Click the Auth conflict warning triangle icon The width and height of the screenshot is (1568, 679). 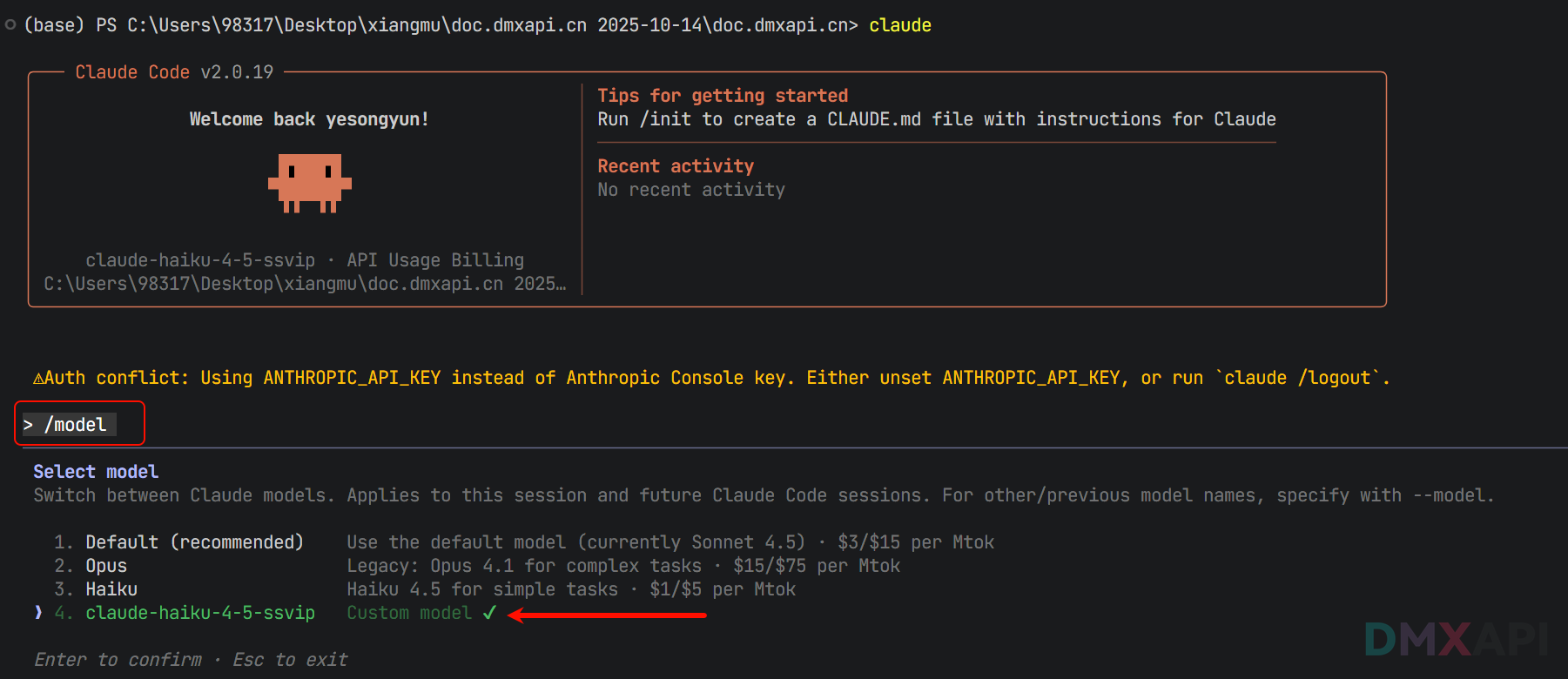click(38, 379)
